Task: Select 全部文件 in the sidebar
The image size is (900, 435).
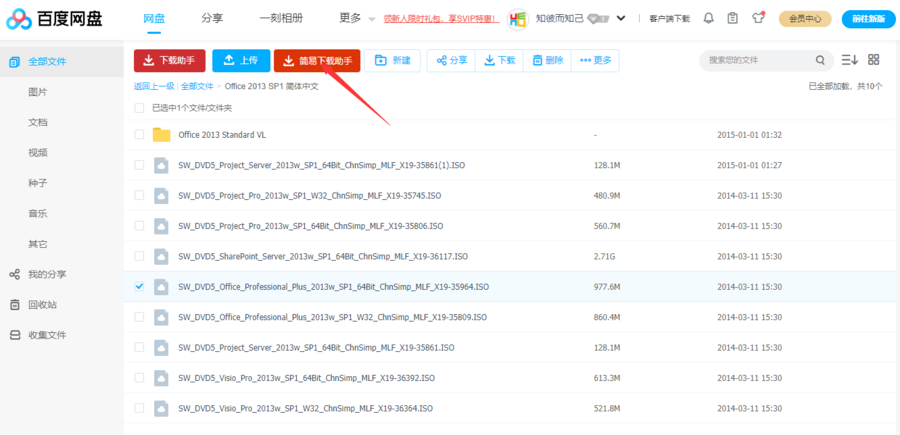Action: tap(61, 61)
